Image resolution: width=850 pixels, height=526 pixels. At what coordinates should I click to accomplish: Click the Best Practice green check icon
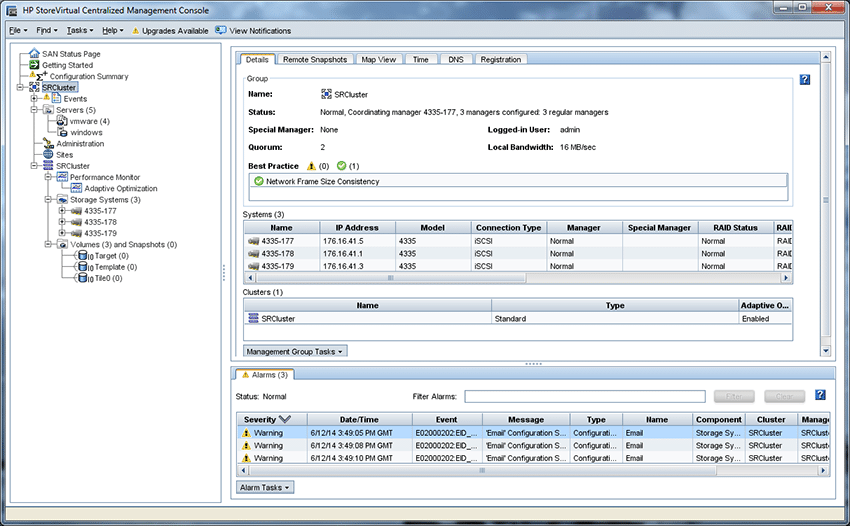click(341, 165)
